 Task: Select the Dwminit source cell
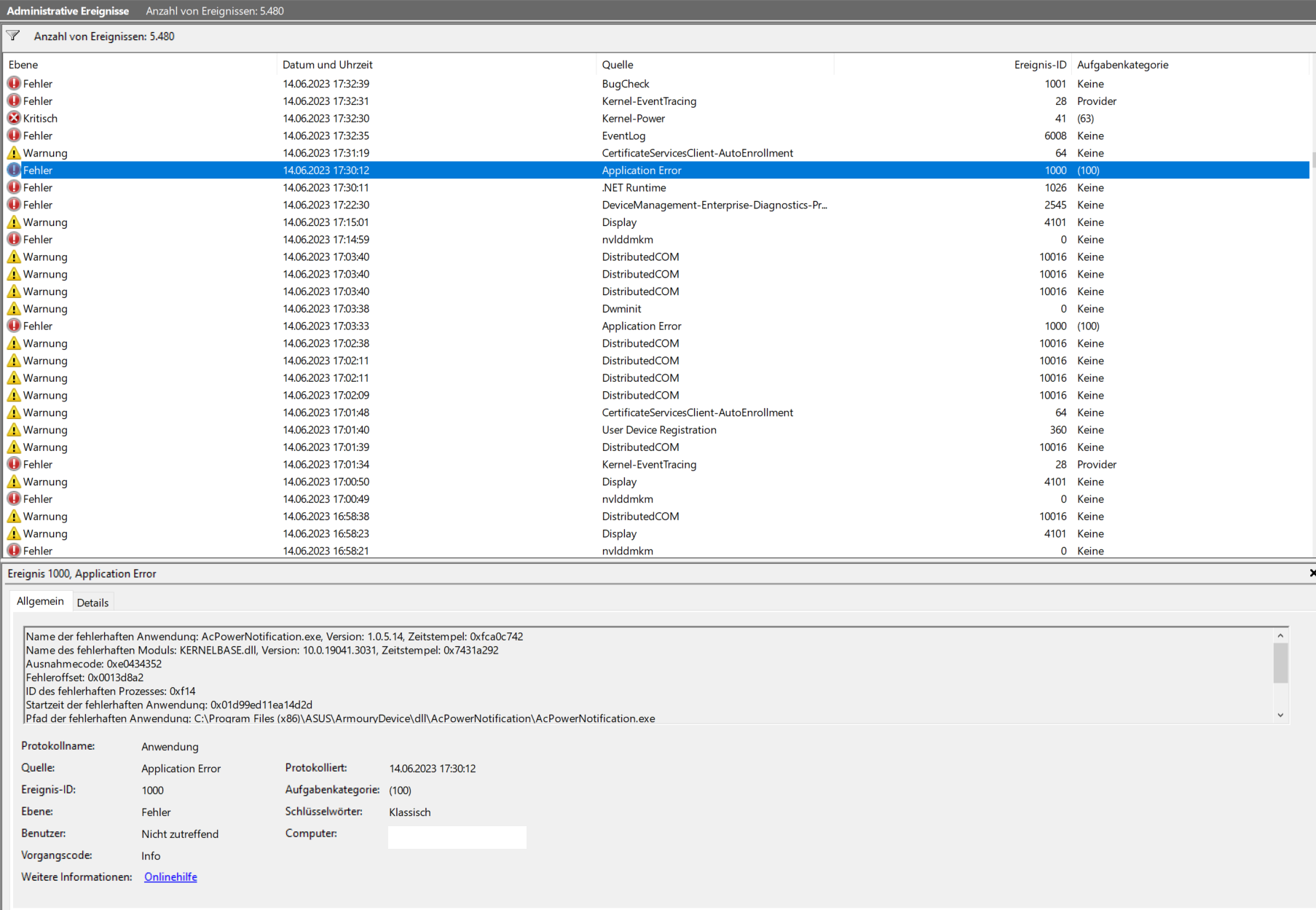(x=621, y=309)
